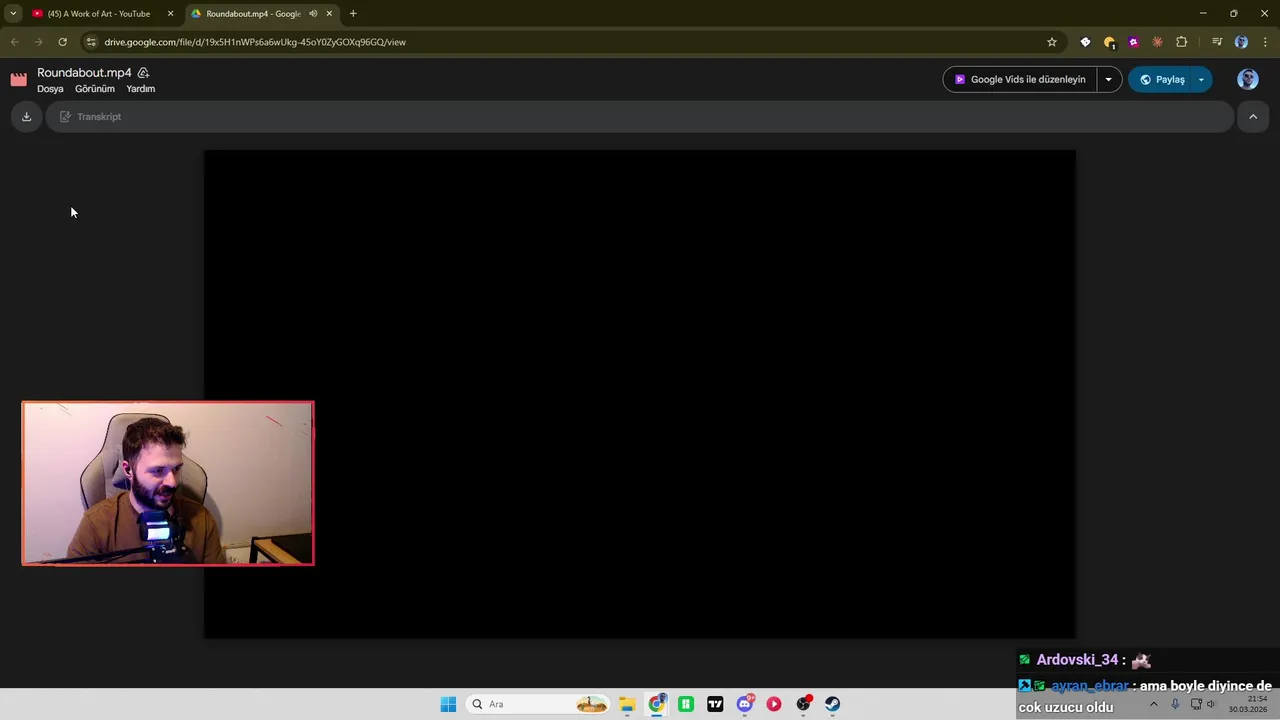1280x720 pixels.
Task: Click Ardovski_34 username in chat overlay
Action: pos(1077,660)
